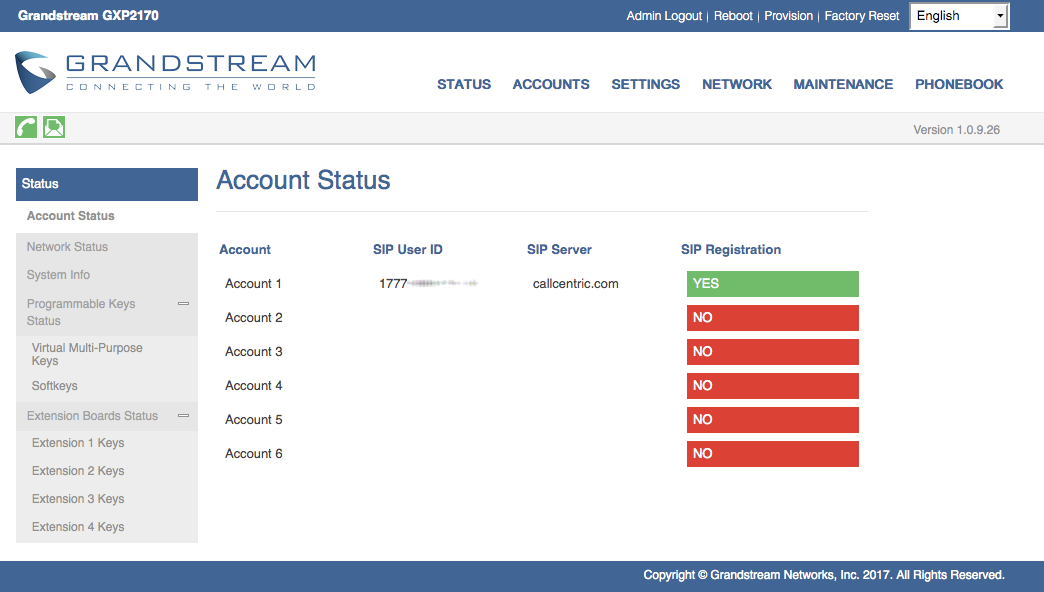Click Account 3 red NO registration status

coord(772,352)
